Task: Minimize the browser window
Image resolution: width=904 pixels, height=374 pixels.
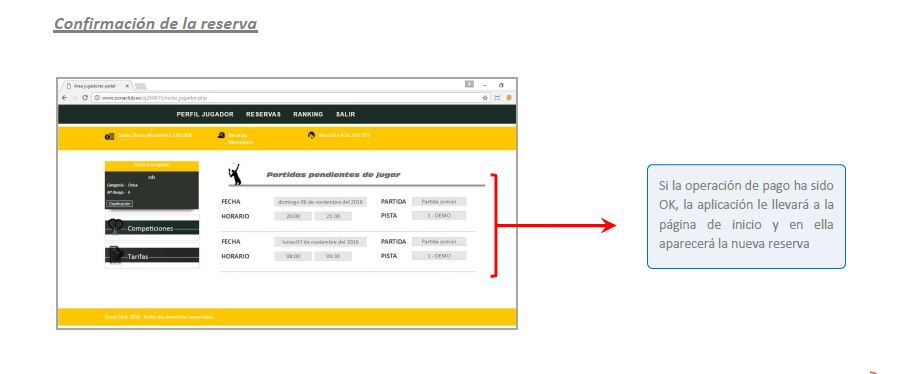Action: 485,85
